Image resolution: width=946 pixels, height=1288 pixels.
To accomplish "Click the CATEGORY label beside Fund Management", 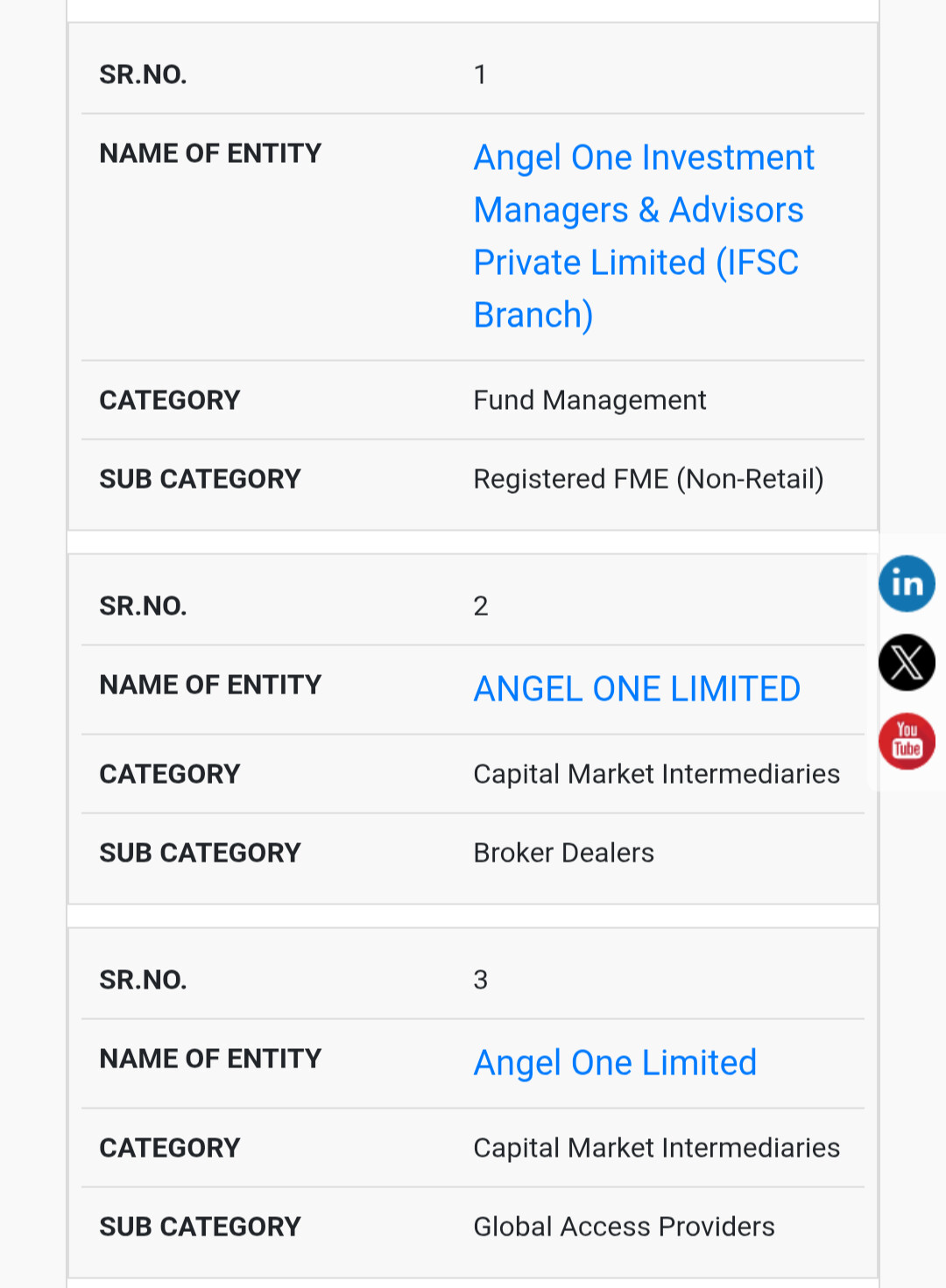I will [169, 400].
